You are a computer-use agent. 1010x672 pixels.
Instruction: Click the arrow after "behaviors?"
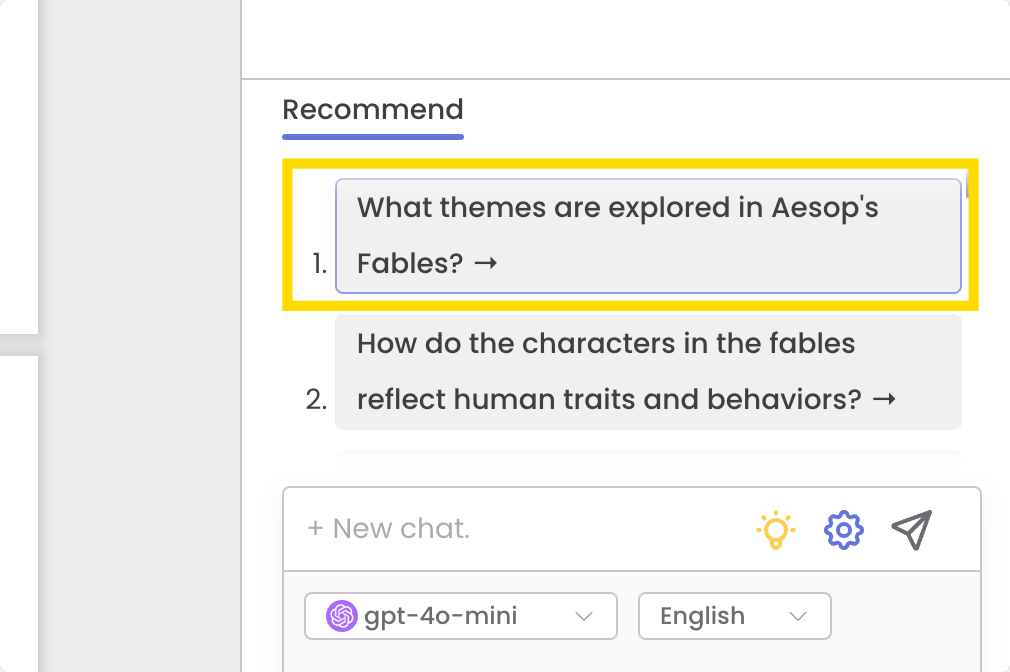(884, 399)
